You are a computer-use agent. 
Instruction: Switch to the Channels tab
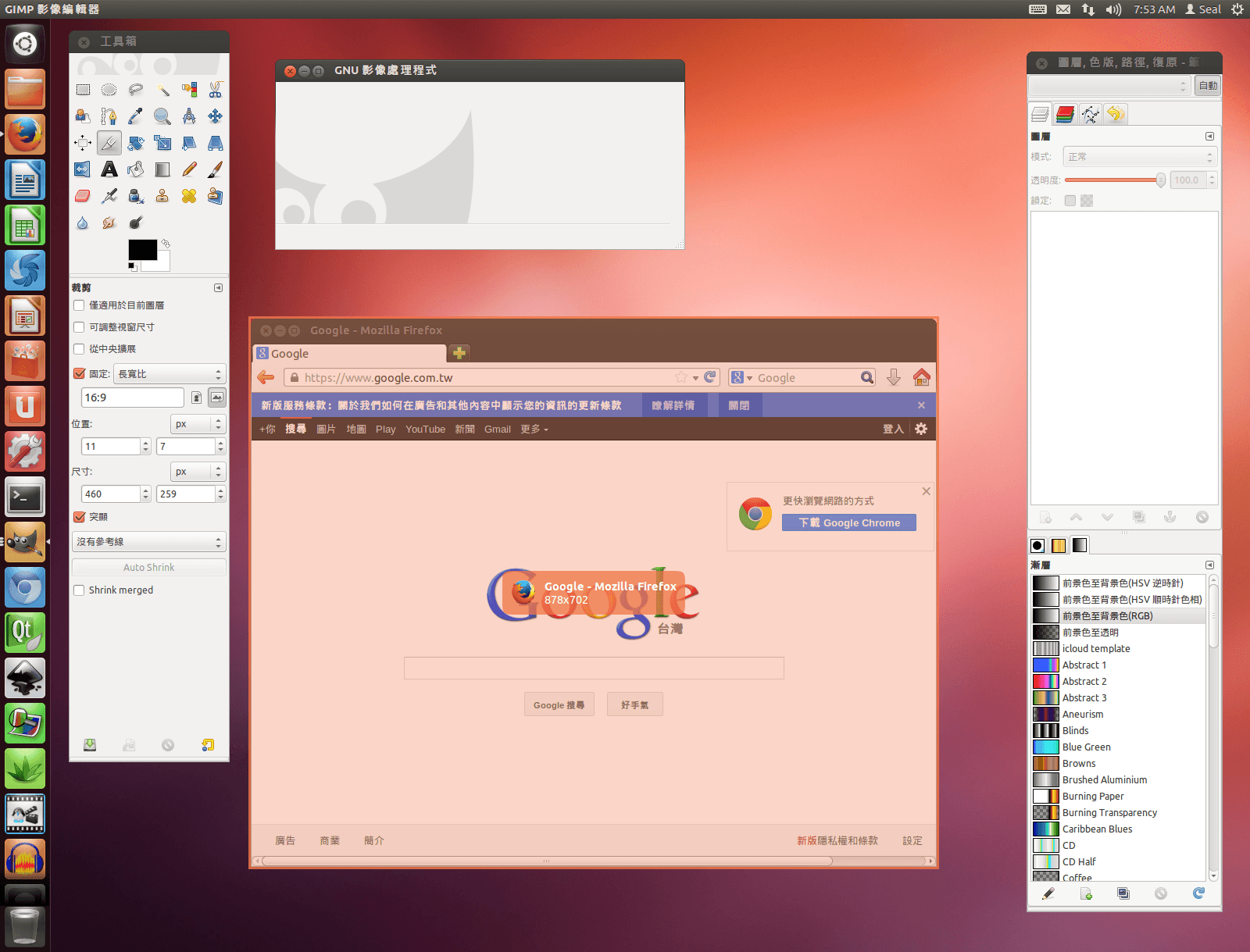click(1065, 115)
